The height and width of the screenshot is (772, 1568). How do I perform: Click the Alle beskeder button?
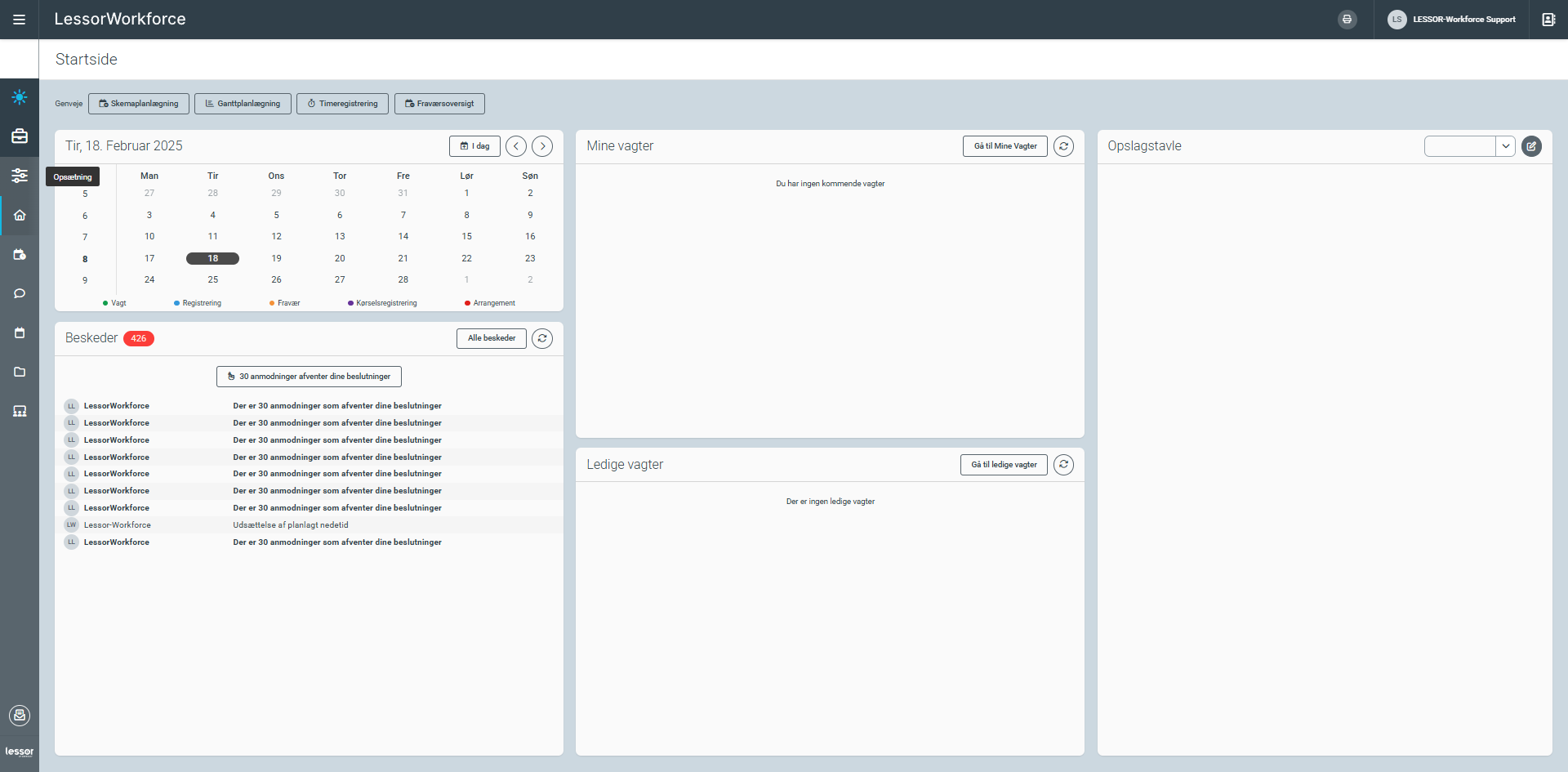(491, 338)
